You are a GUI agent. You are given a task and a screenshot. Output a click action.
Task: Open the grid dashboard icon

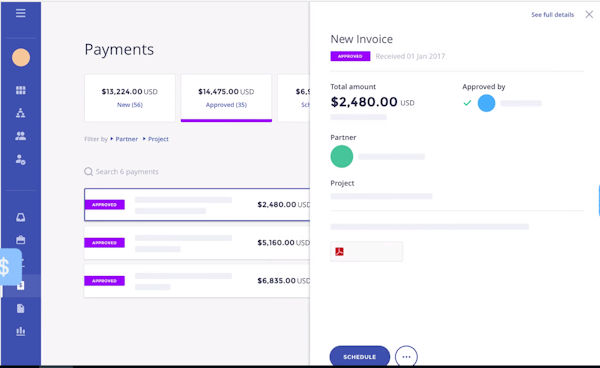(21, 90)
